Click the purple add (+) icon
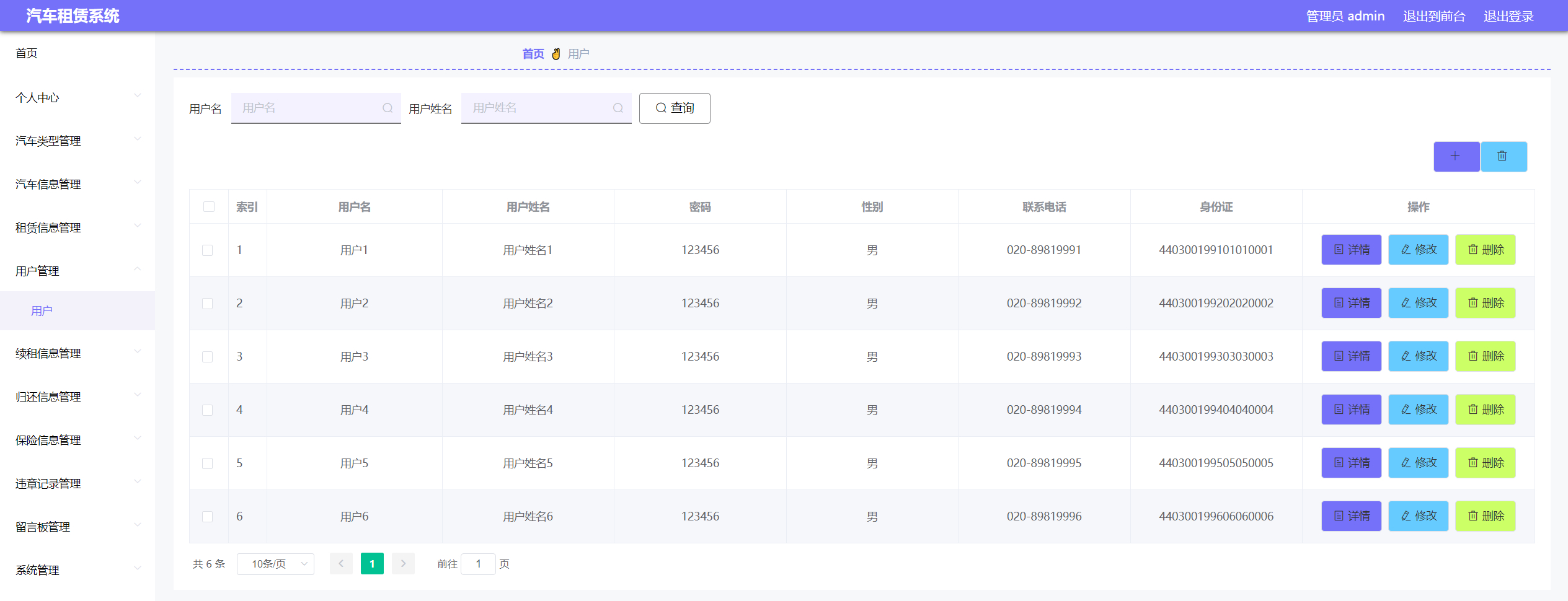Screen dimensions: 1568x601 click(1456, 156)
